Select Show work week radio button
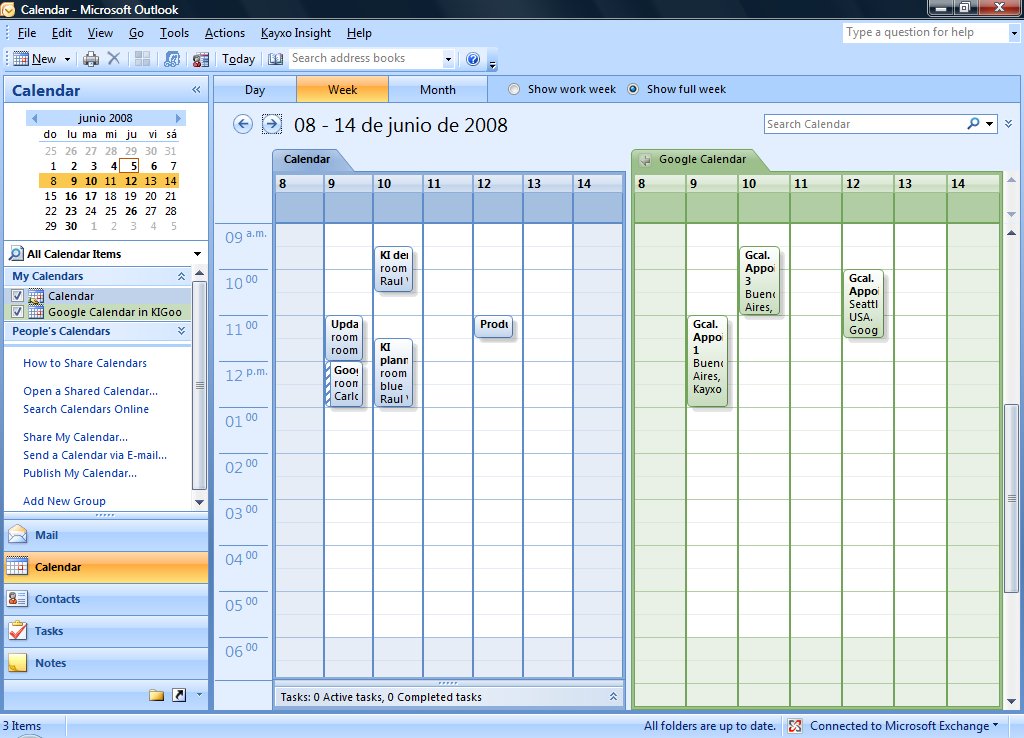This screenshot has width=1024, height=738. click(x=514, y=89)
